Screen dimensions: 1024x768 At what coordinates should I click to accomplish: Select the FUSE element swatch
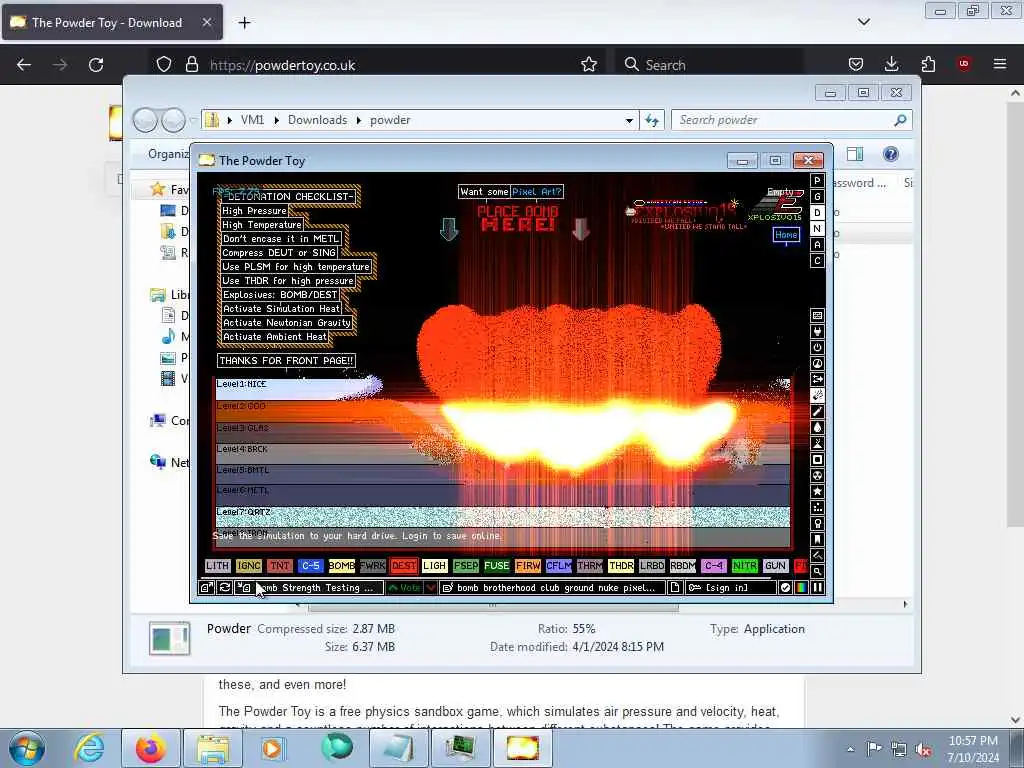[496, 566]
